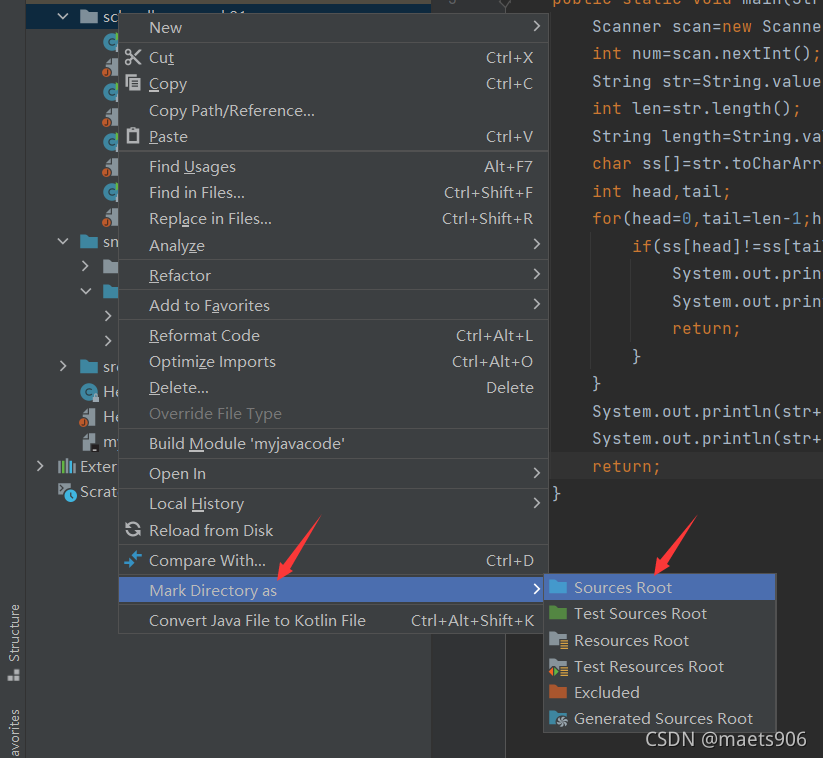The width and height of the screenshot is (823, 758).
Task: Click the Test Resources Root folder icon
Action: click(x=558, y=667)
